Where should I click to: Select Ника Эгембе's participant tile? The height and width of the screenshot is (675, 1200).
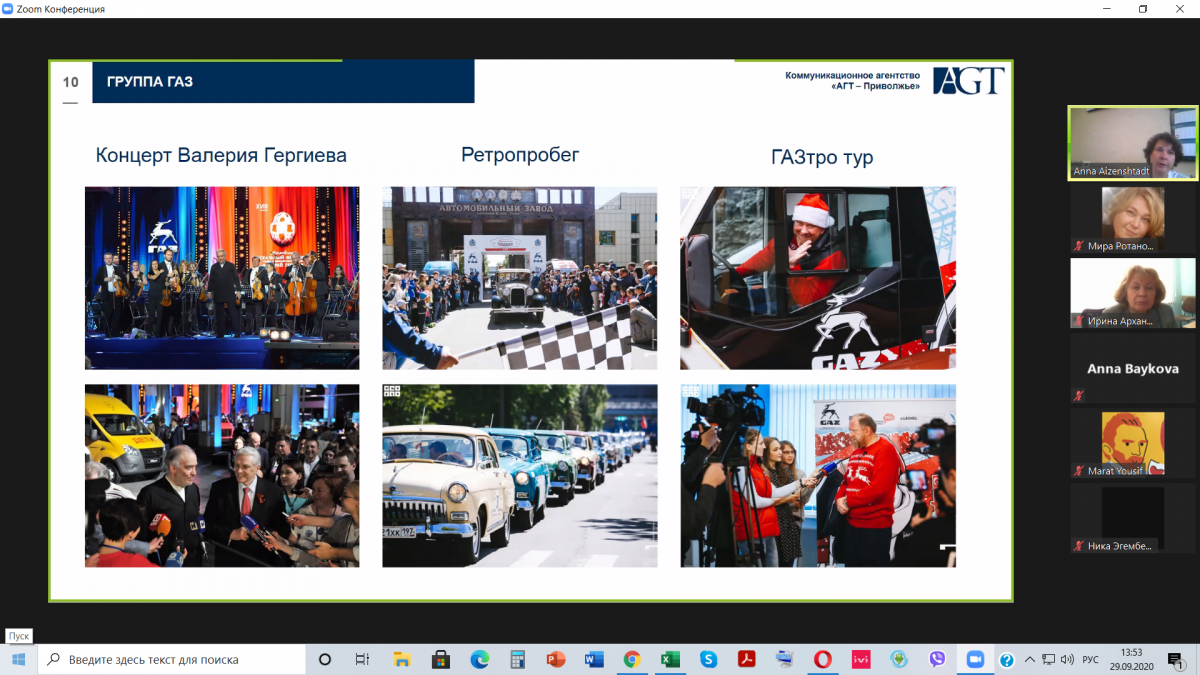[1134, 518]
